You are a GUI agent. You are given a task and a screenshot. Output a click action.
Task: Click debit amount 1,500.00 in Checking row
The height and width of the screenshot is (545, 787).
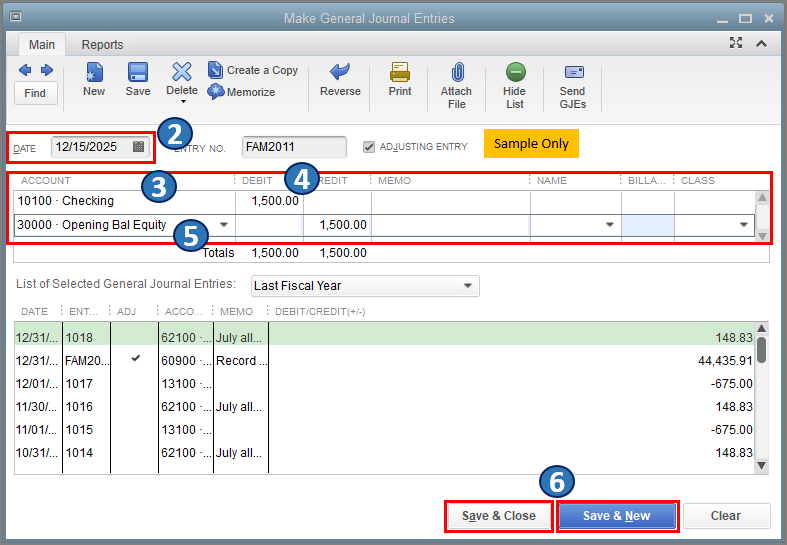(x=275, y=201)
